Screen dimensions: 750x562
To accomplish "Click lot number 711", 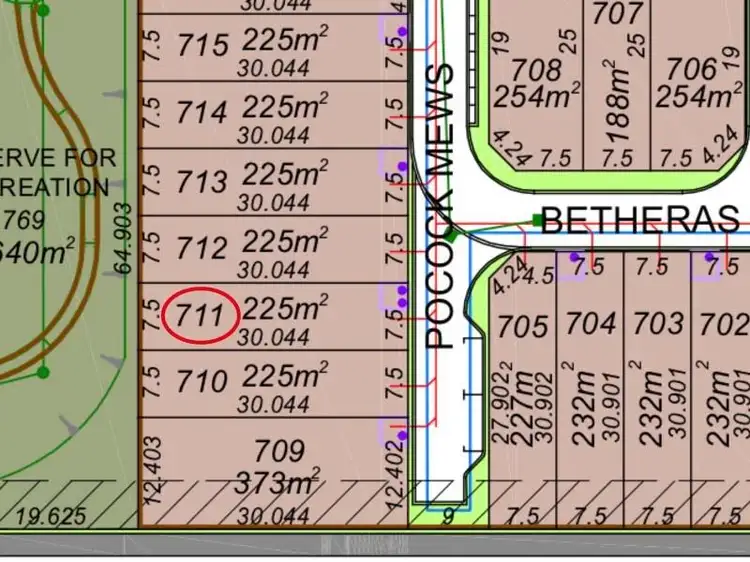I will point(200,316).
